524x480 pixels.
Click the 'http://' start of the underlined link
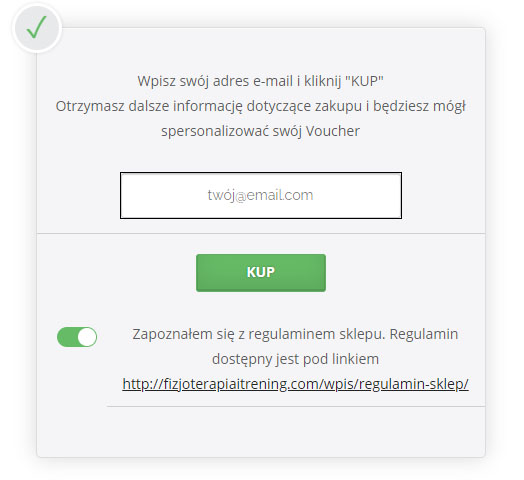coord(142,384)
